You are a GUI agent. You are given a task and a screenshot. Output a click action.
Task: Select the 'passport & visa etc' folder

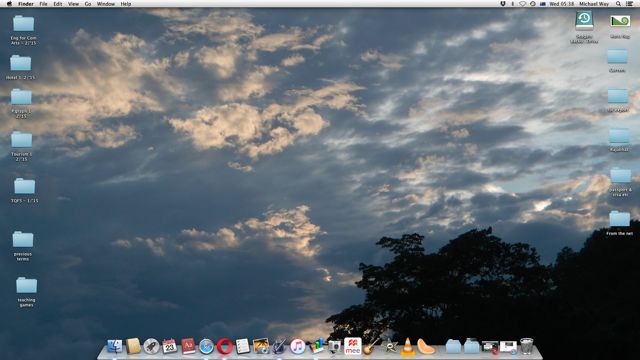(x=620, y=175)
